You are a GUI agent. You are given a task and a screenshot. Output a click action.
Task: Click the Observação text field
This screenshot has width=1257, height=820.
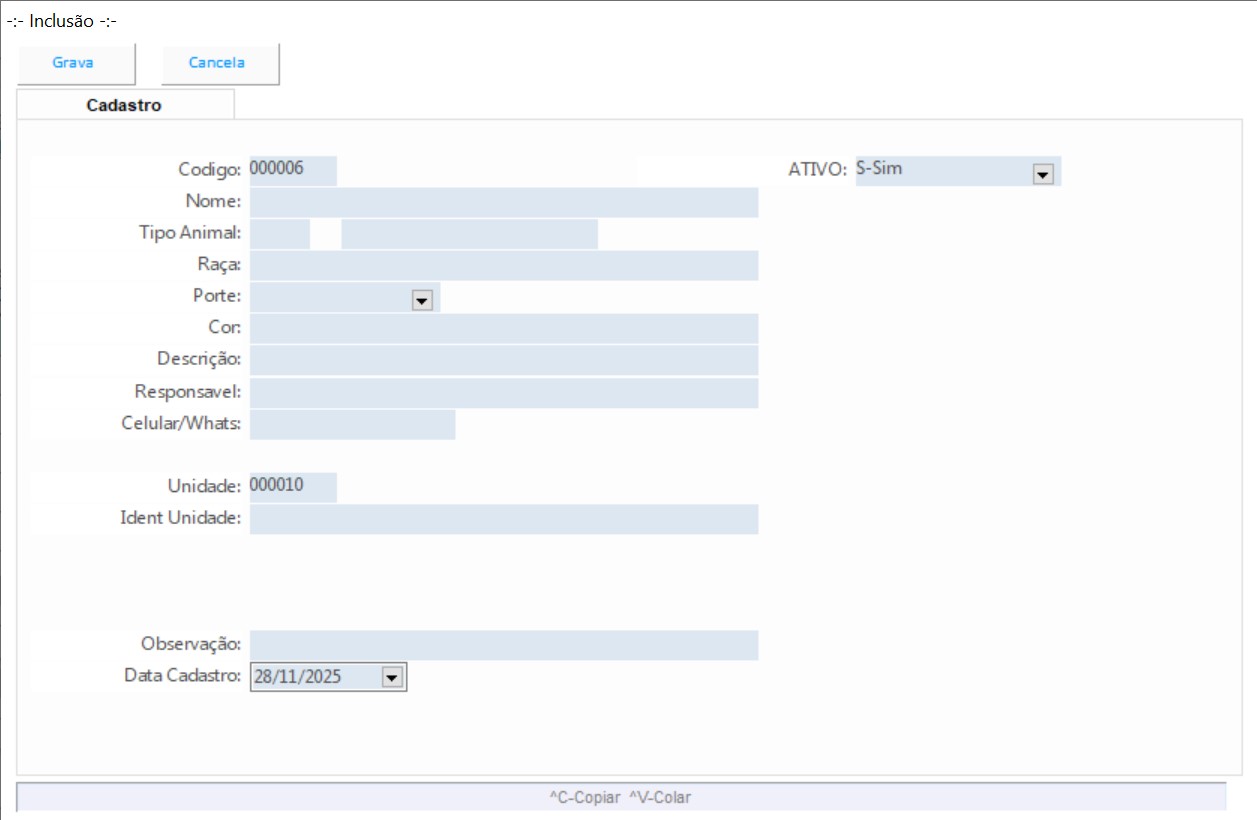pos(503,645)
